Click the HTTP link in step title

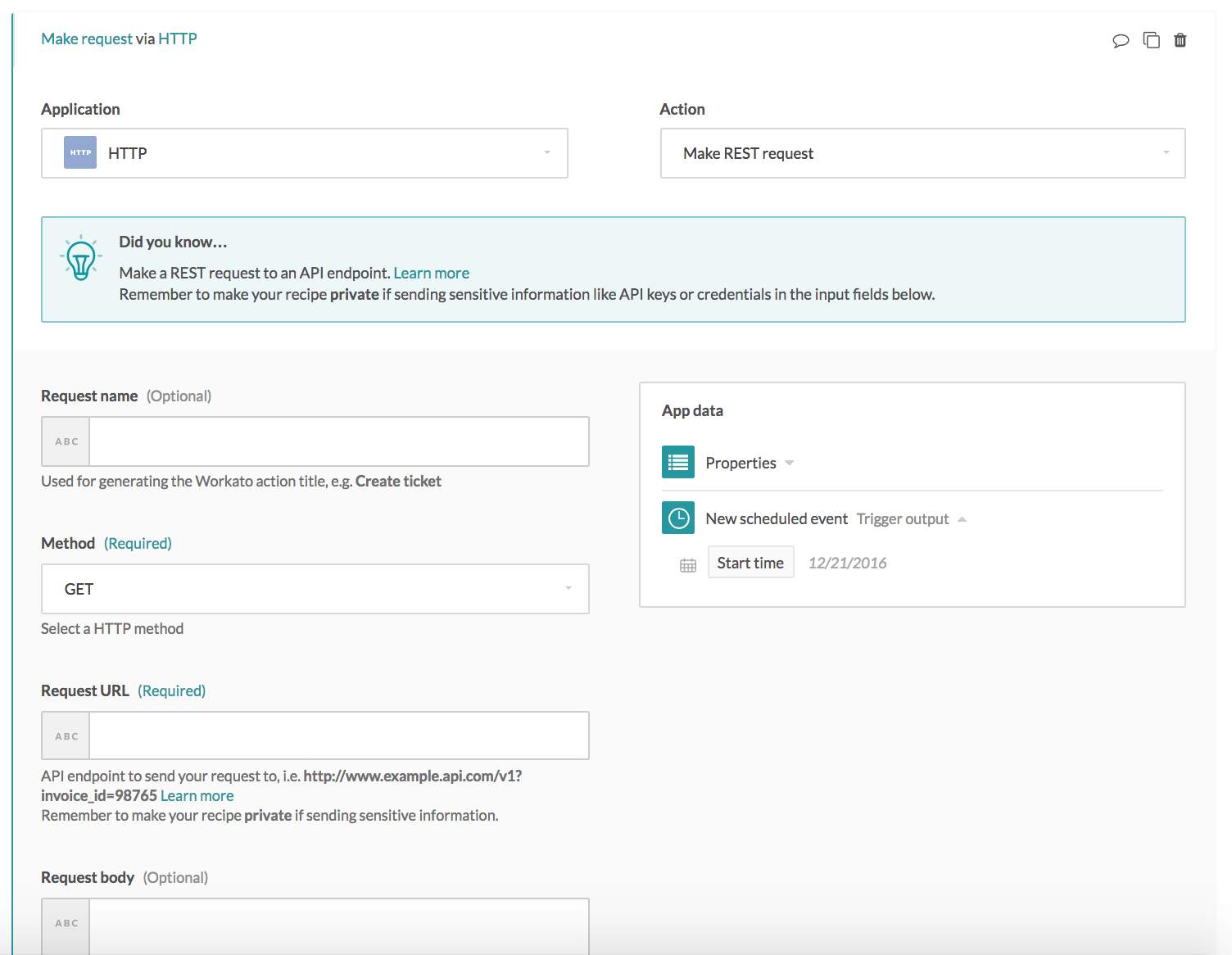pyautogui.click(x=177, y=38)
